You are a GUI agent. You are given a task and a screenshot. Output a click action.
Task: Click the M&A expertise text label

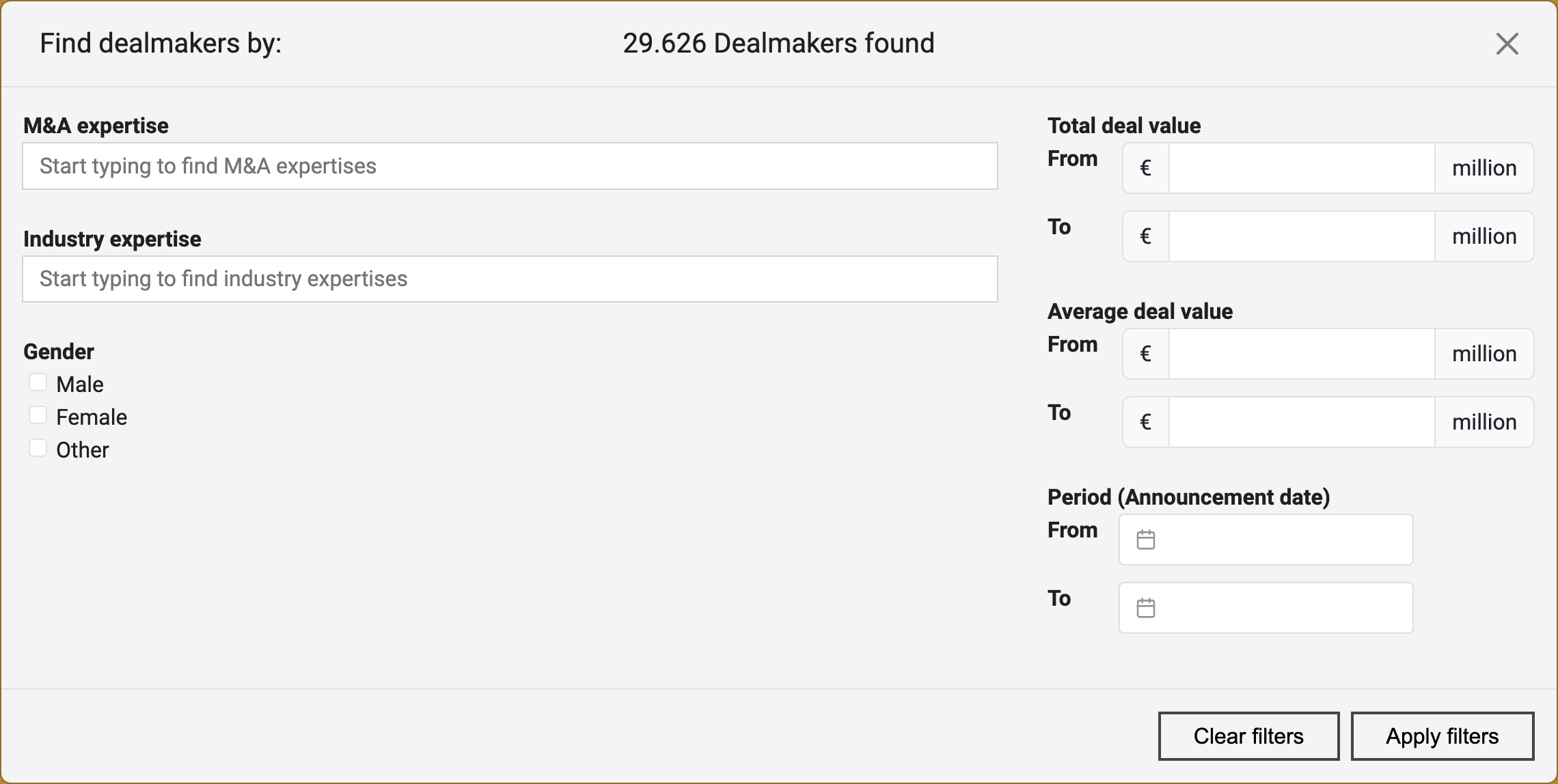click(97, 125)
